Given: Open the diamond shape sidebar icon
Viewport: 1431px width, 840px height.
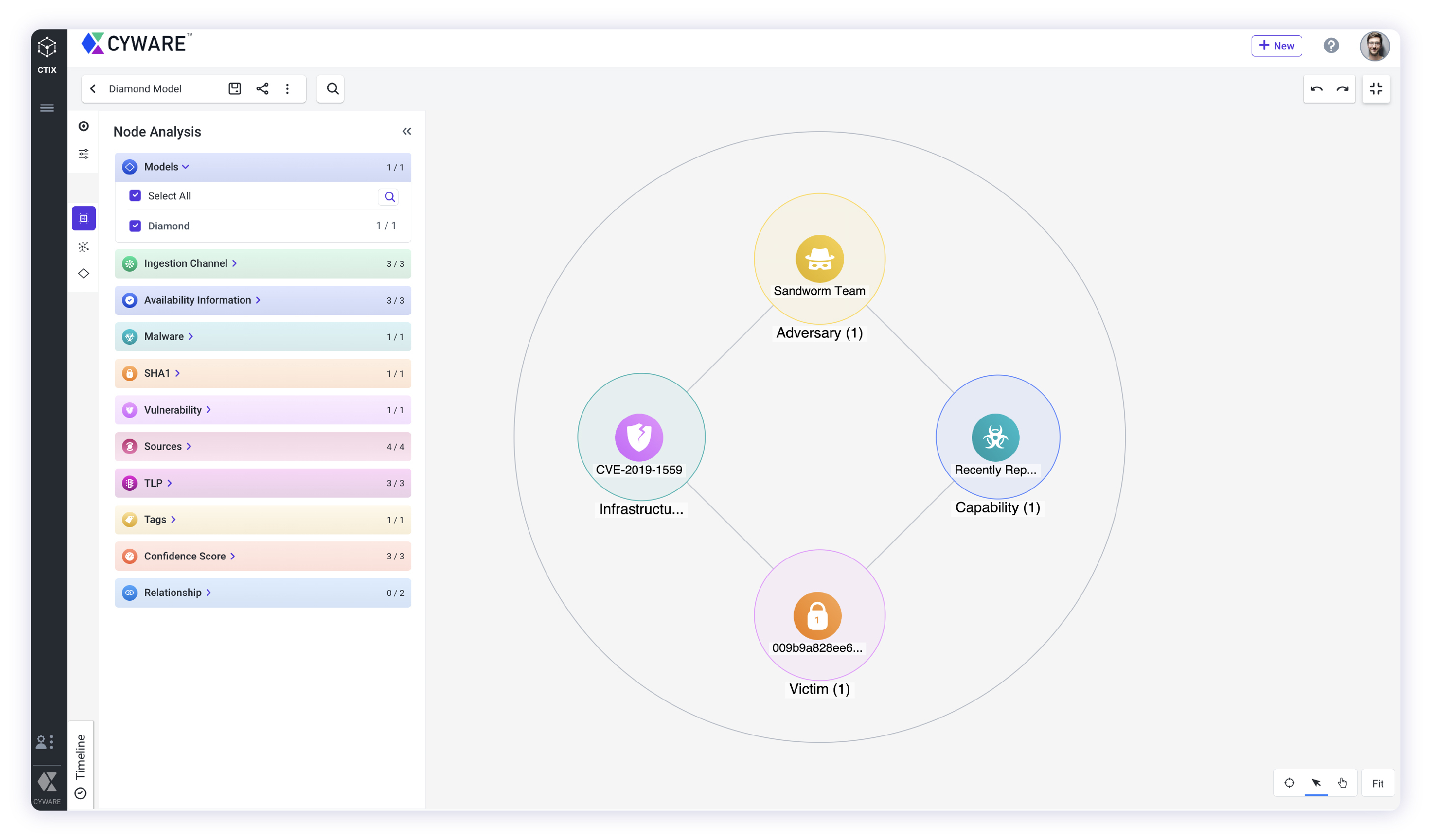Looking at the screenshot, I should point(84,274).
